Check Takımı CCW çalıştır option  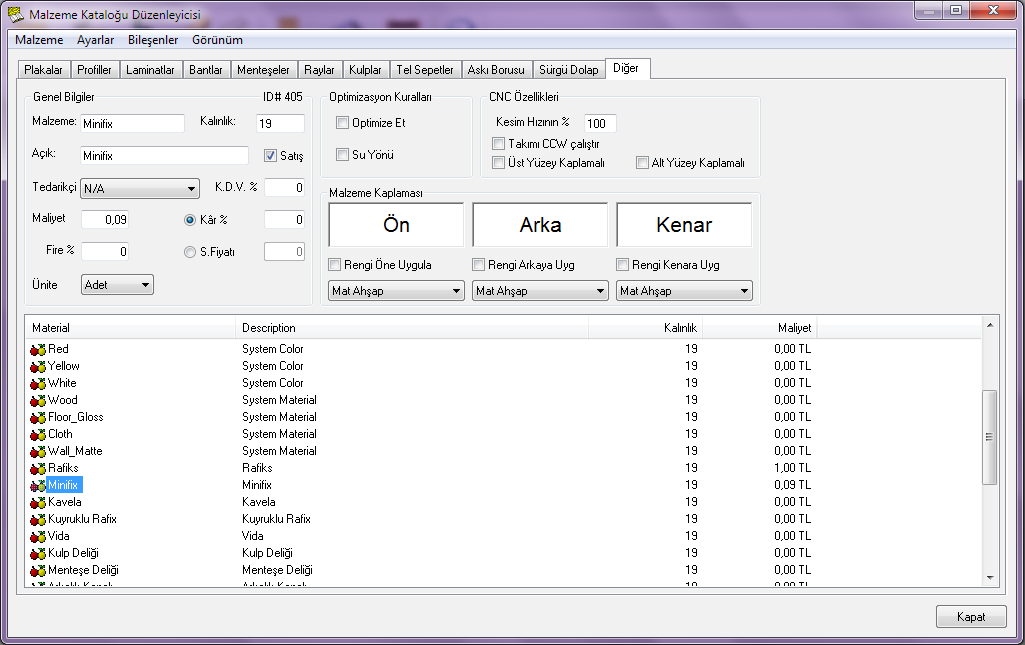[498, 143]
